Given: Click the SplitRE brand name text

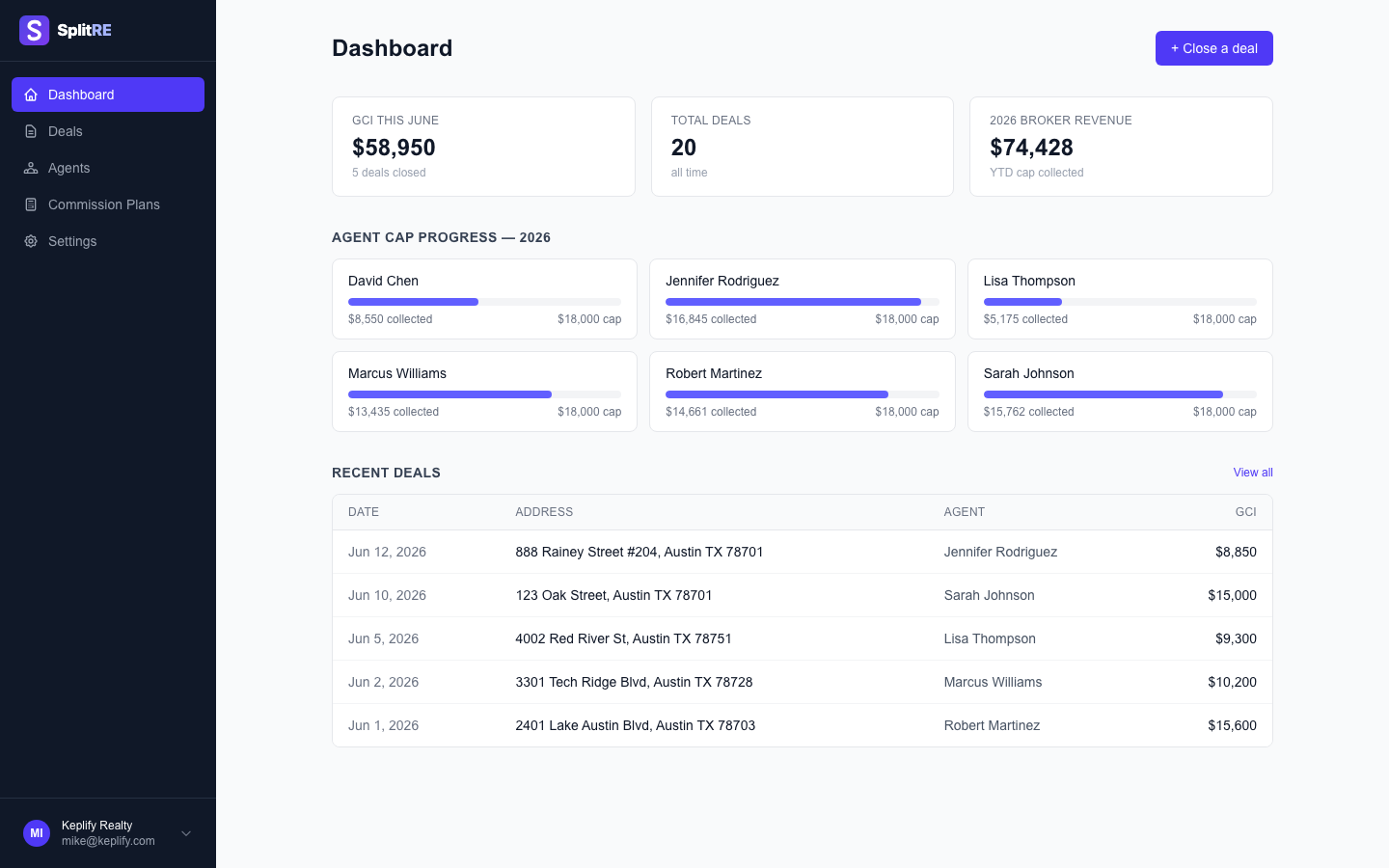Looking at the screenshot, I should click(x=84, y=30).
